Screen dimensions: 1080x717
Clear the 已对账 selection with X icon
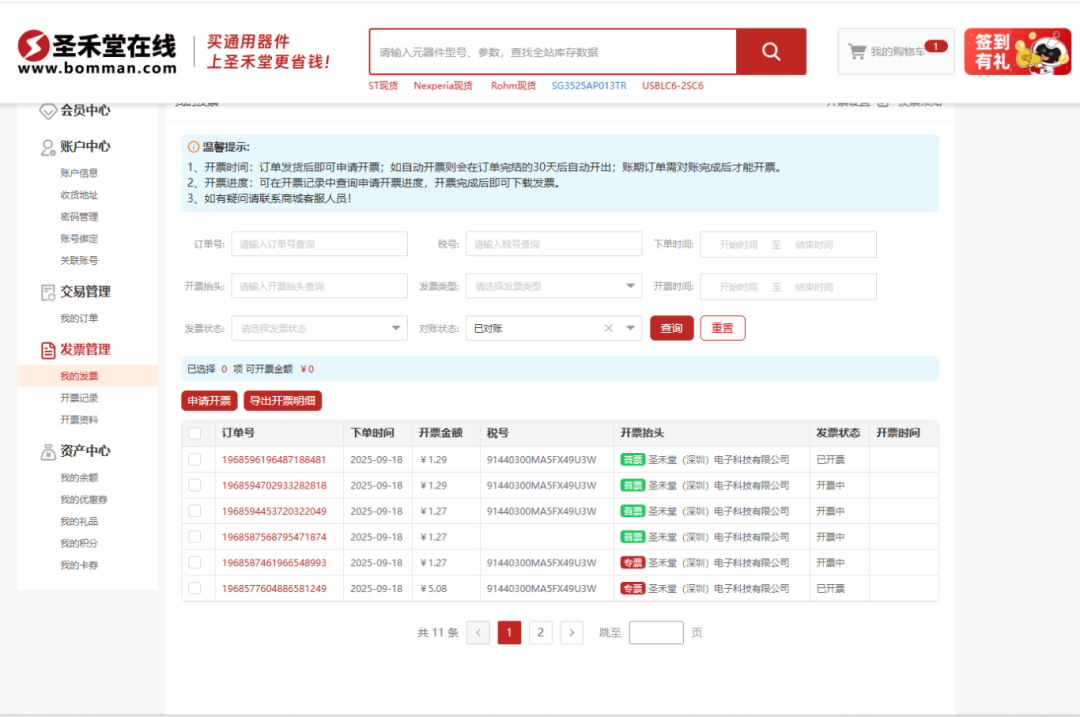point(608,328)
